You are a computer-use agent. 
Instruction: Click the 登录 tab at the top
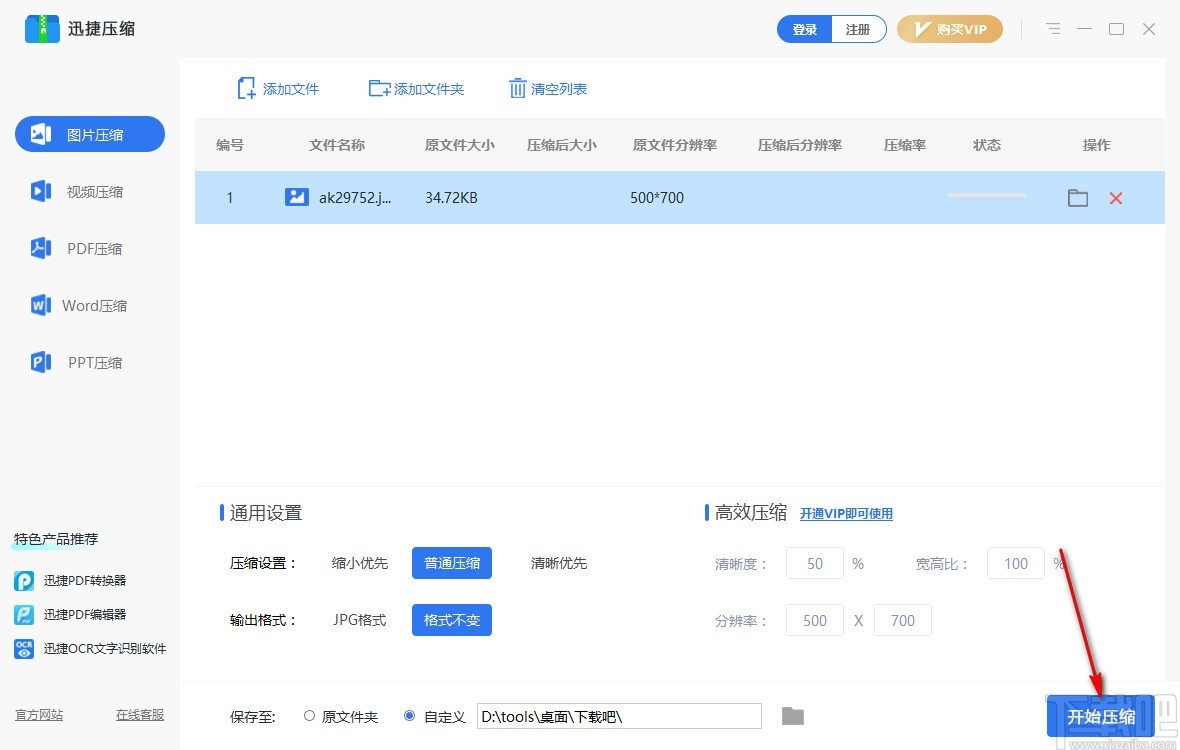(x=804, y=29)
